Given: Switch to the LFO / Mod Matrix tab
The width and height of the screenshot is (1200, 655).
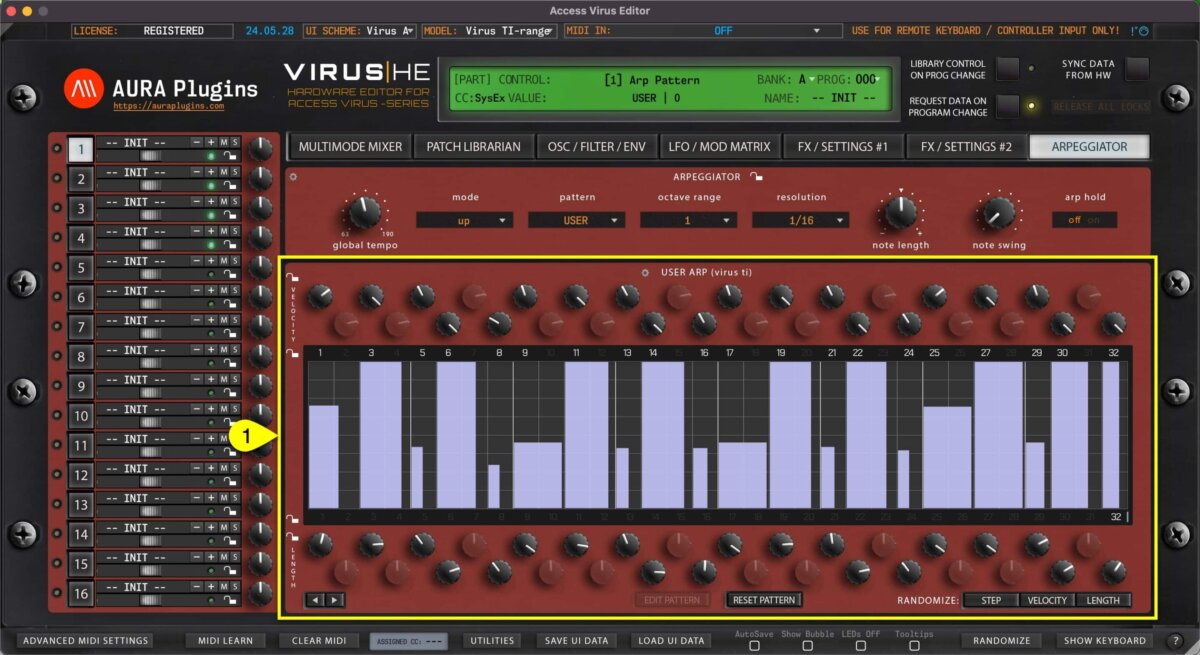Looking at the screenshot, I should [719, 147].
